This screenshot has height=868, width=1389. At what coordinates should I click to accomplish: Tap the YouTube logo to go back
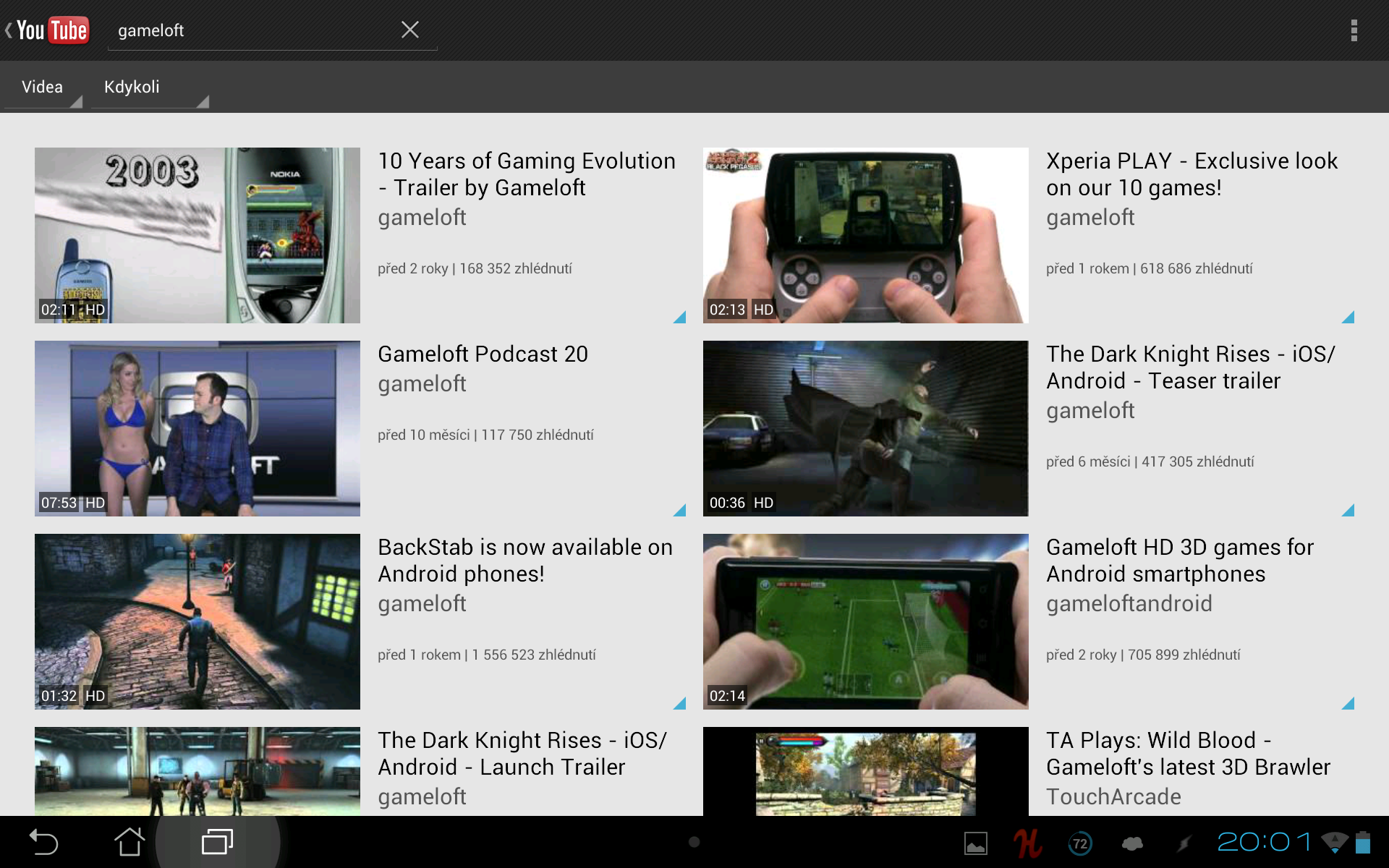coord(48,30)
